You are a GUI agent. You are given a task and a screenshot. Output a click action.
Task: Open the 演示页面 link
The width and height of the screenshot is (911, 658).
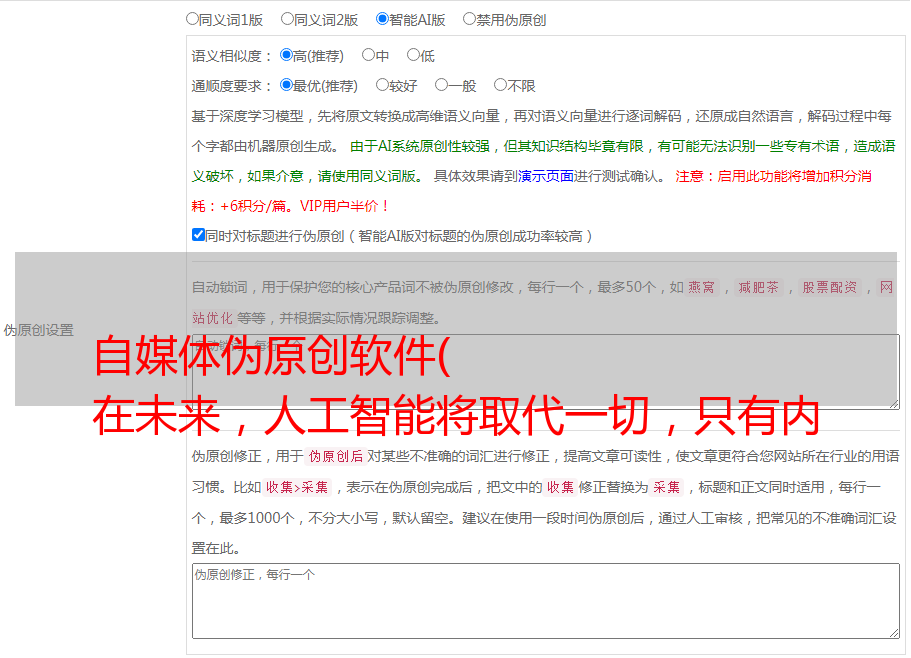[x=546, y=176]
